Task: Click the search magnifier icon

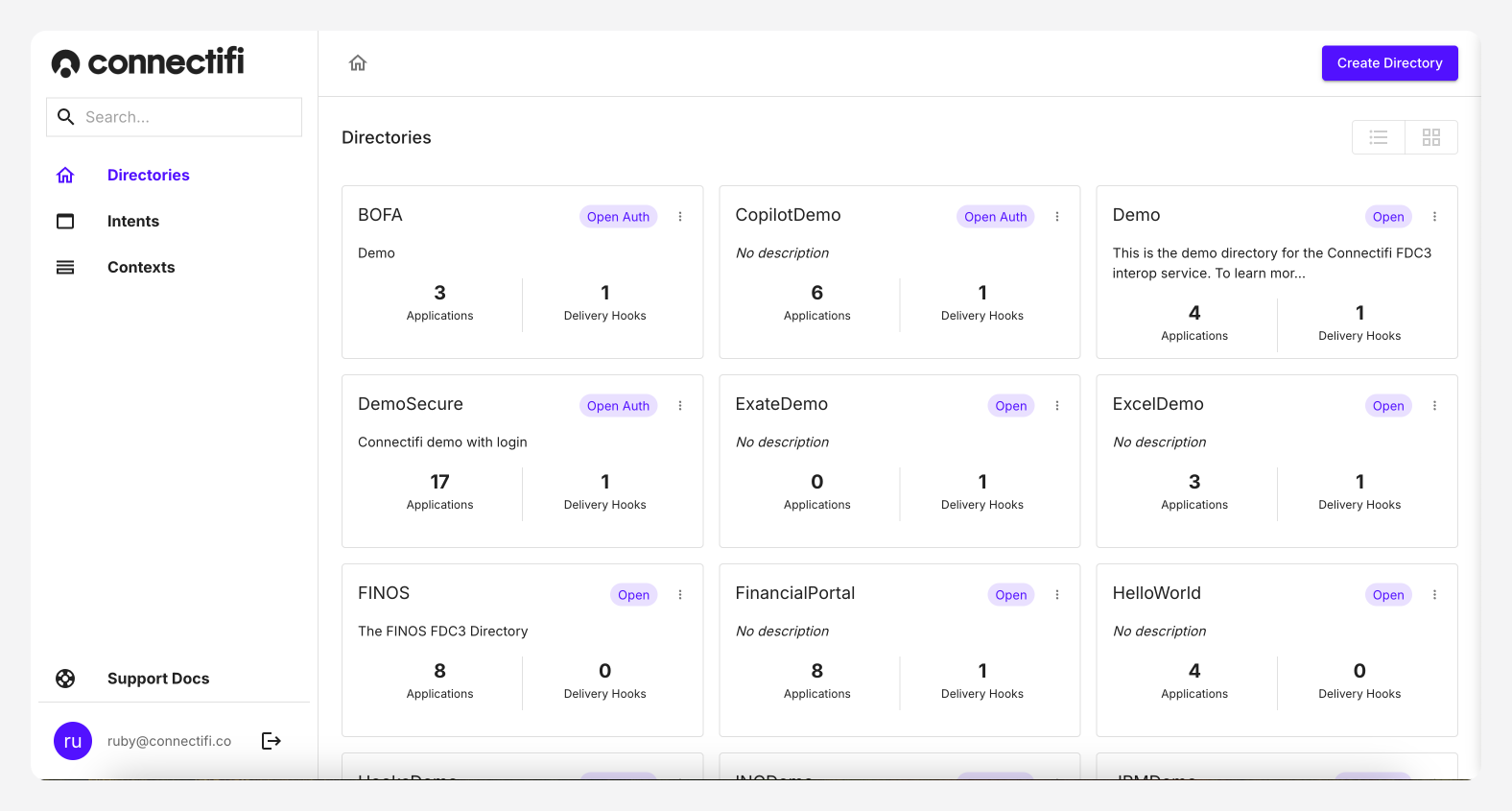Action: tap(66, 117)
